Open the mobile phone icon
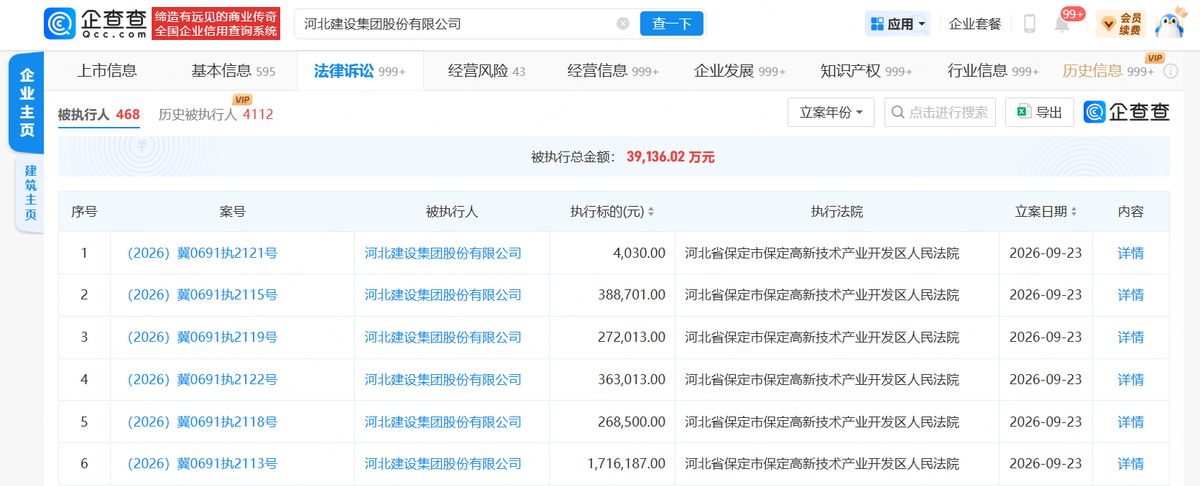 click(1030, 23)
